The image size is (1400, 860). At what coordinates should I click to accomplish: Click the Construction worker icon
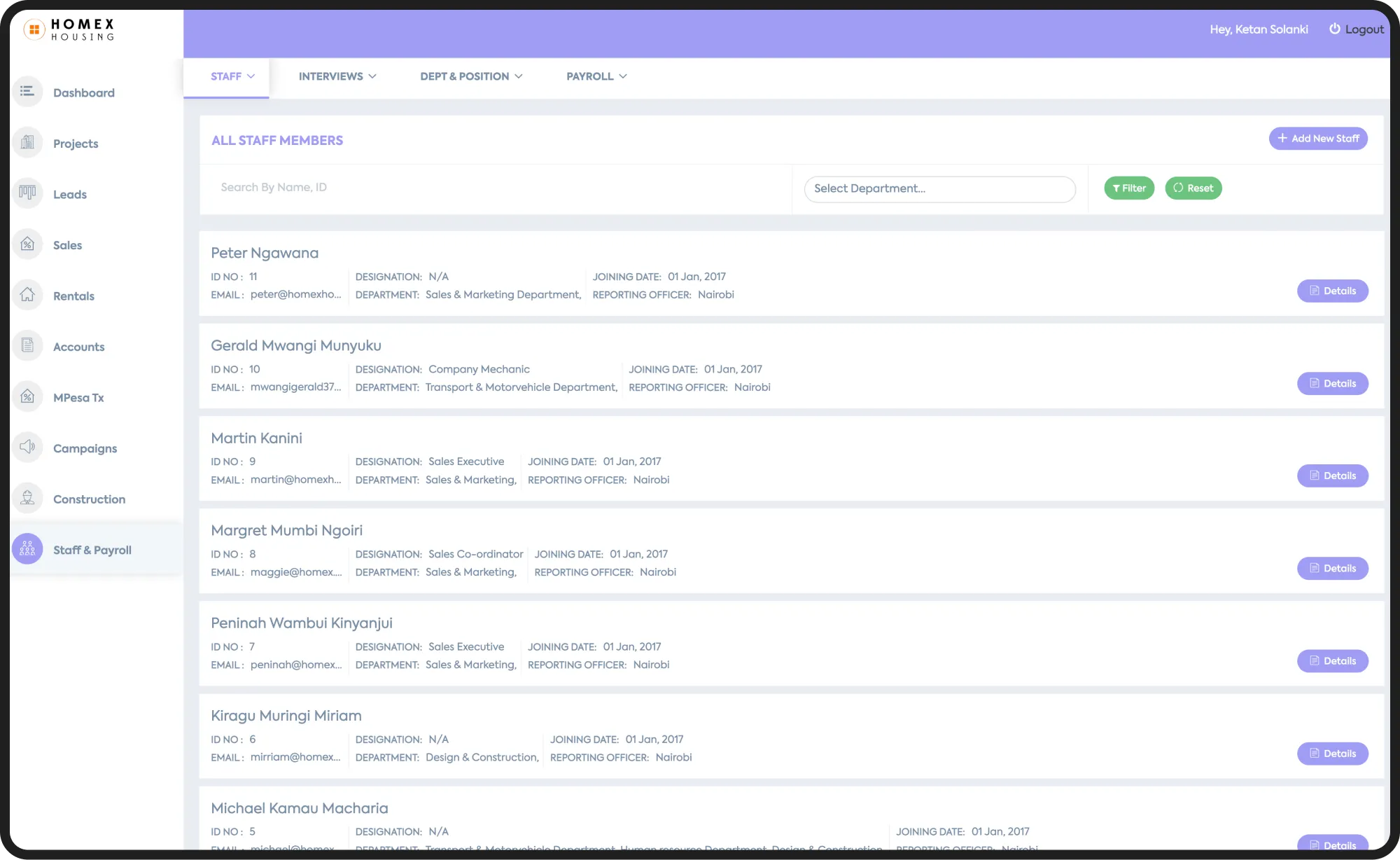coord(27,499)
